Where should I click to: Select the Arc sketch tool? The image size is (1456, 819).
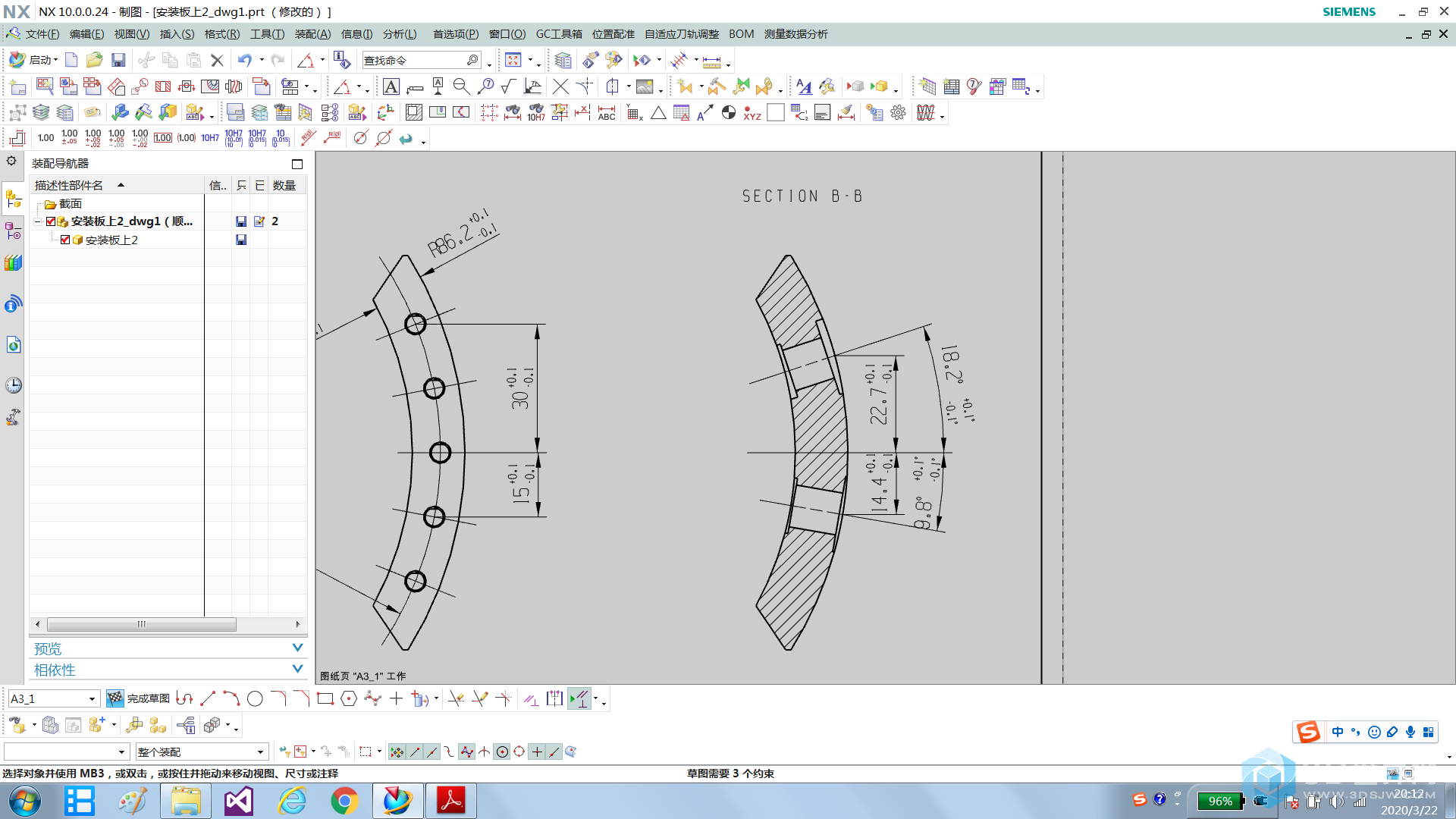point(231,698)
